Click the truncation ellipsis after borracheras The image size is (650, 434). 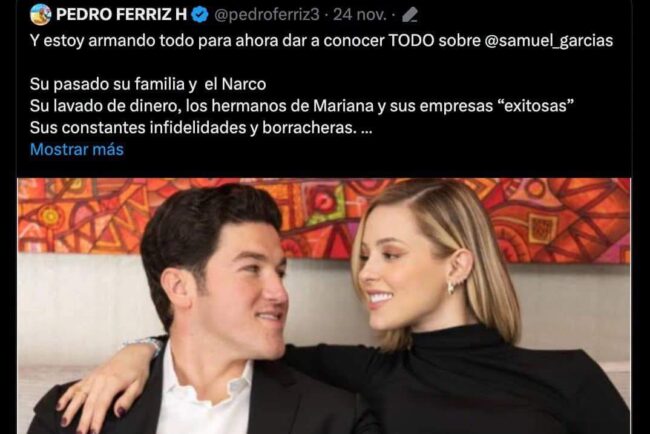click(367, 128)
